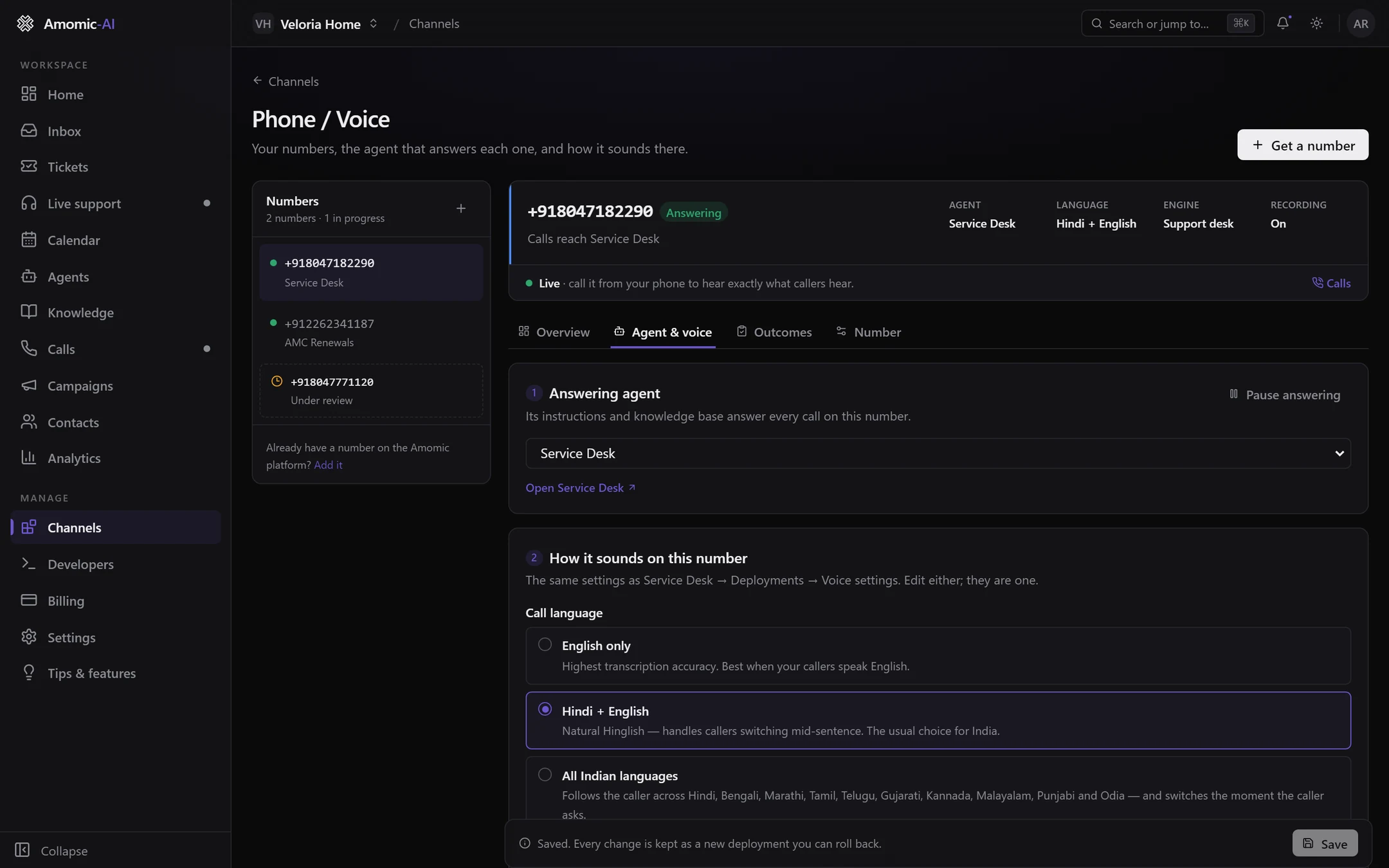Viewport: 1389px width, 868px height.
Task: Click the Amomic-AI logo icon
Action: (x=25, y=24)
